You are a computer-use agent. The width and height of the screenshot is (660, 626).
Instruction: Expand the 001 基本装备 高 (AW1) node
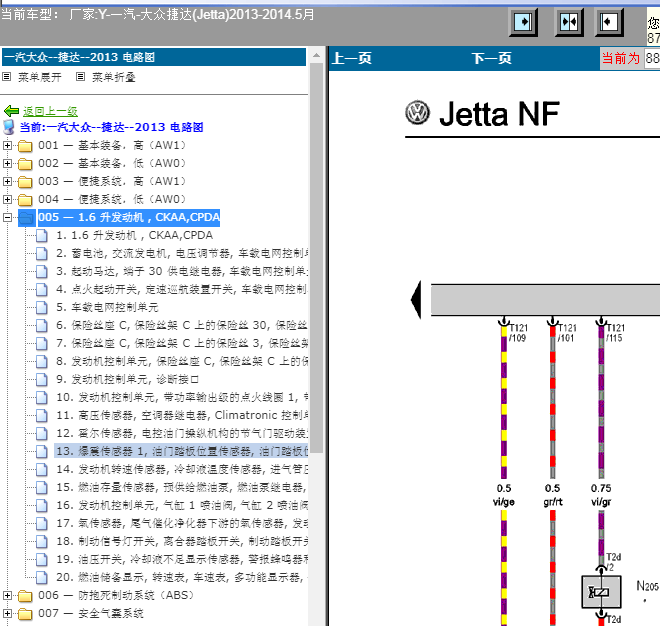tap(7, 146)
